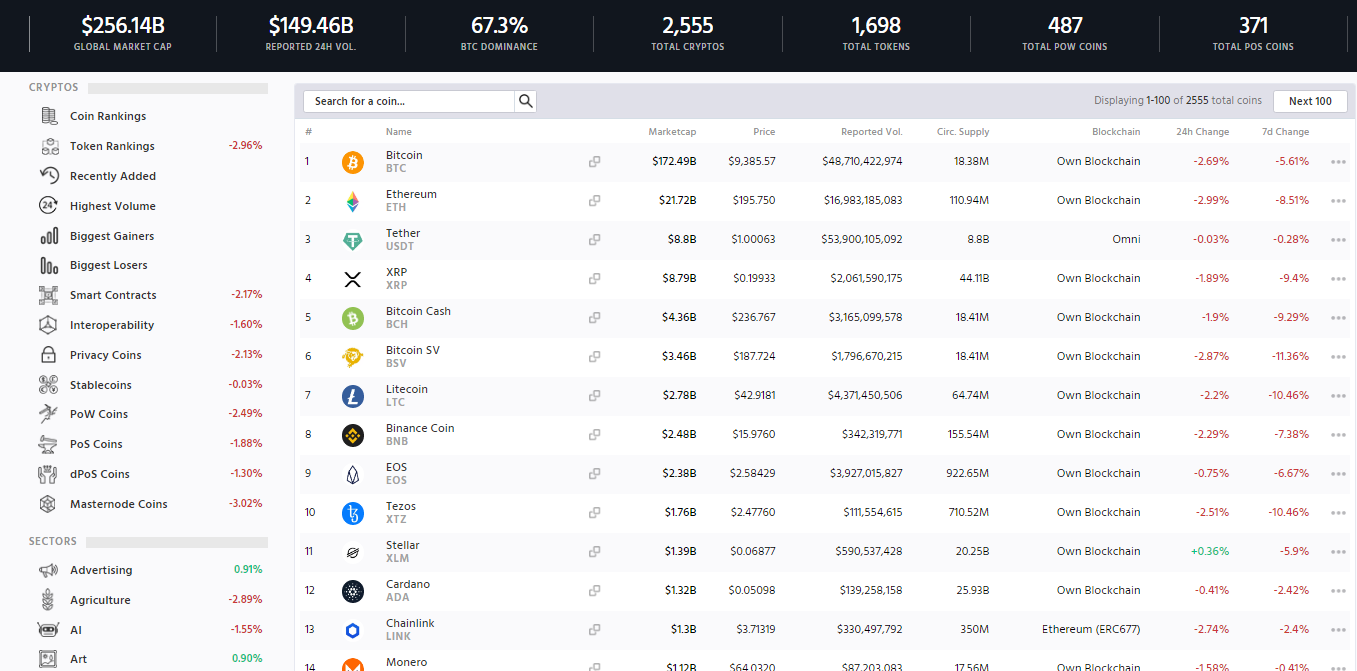The image size is (1357, 671).
Task: Click inside the coin search field
Action: (410, 101)
